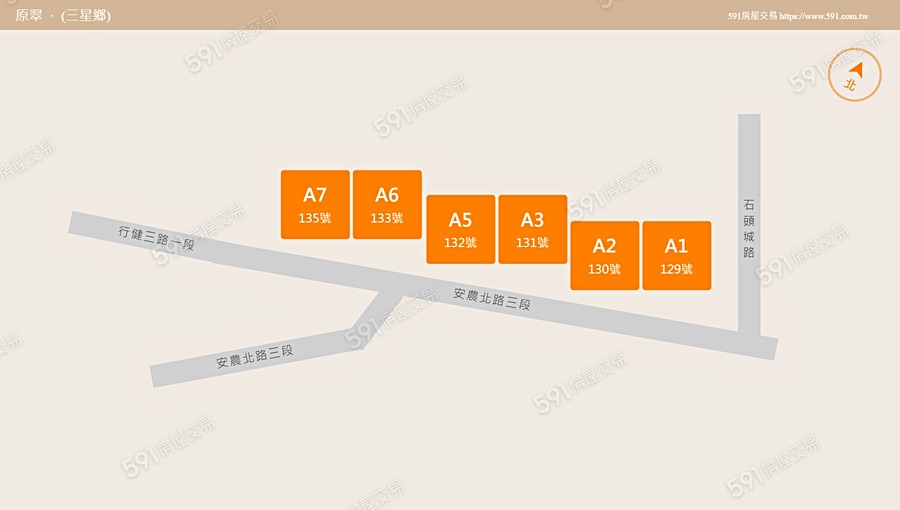Click the 行健三路一段 road label
Viewport: 900px width, 510px height.
tap(156, 237)
